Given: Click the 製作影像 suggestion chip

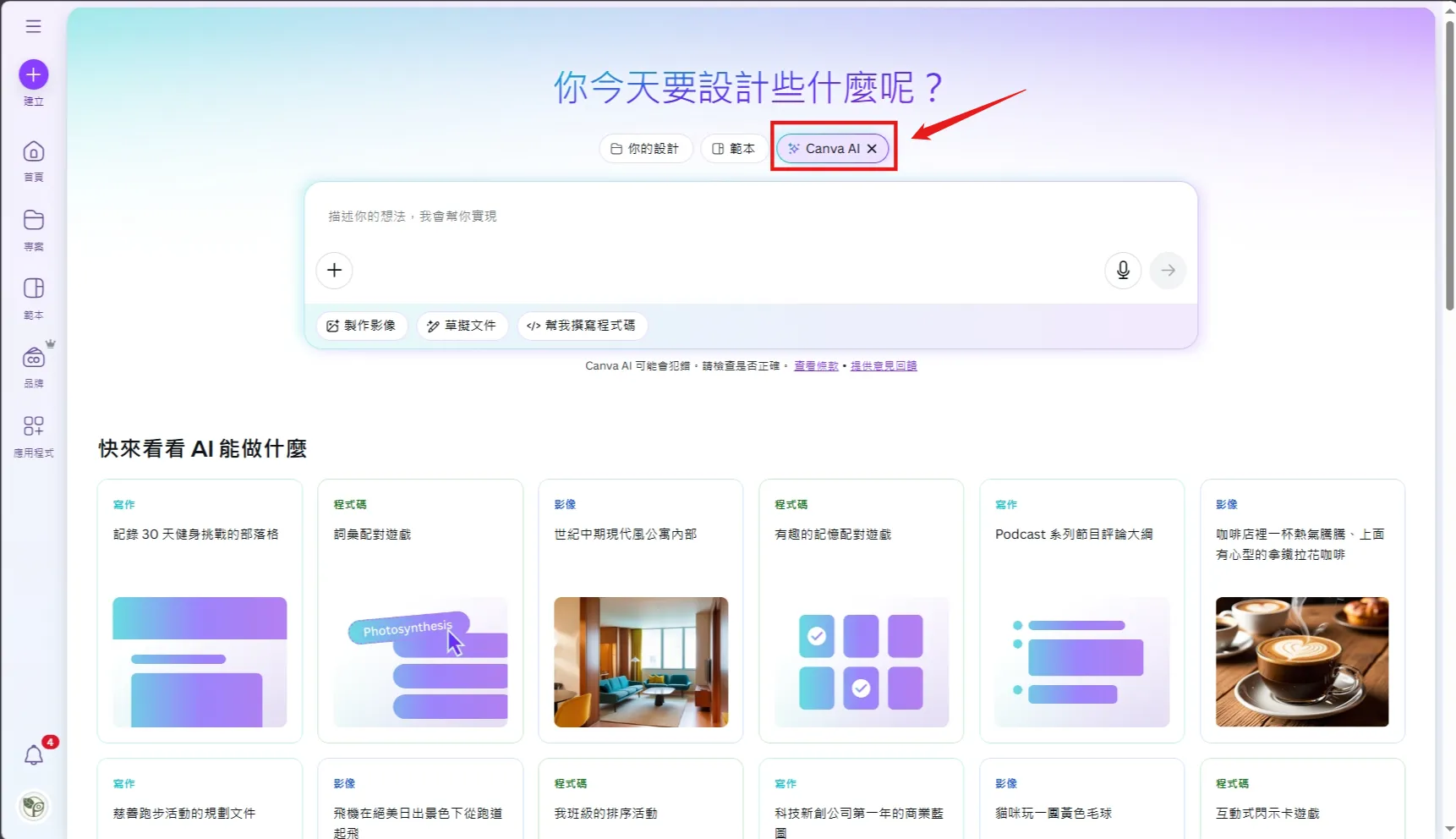Looking at the screenshot, I should (x=362, y=326).
